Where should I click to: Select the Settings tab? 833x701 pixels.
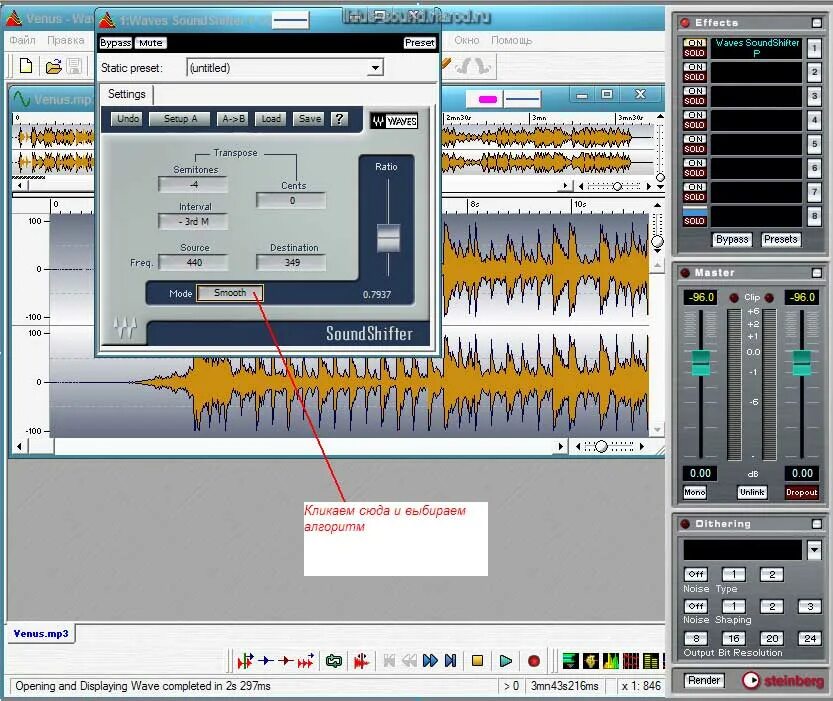coord(126,94)
